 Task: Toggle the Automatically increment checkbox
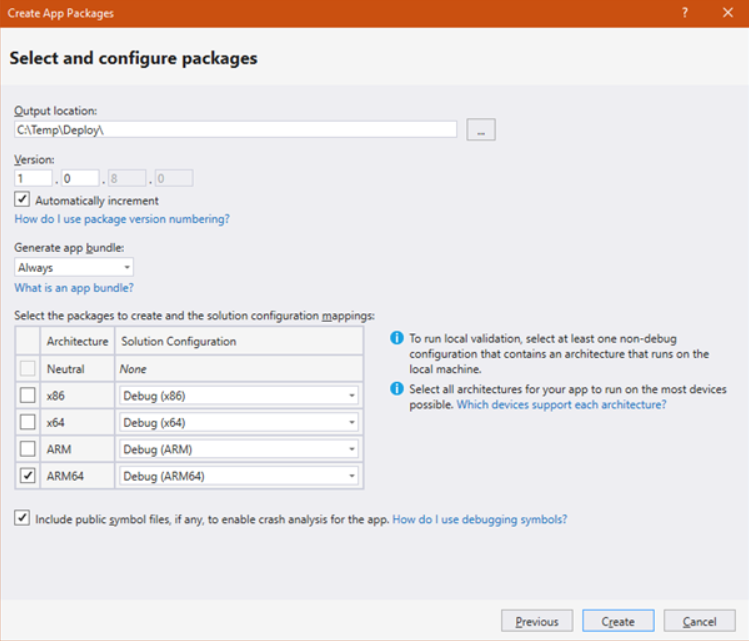point(23,200)
